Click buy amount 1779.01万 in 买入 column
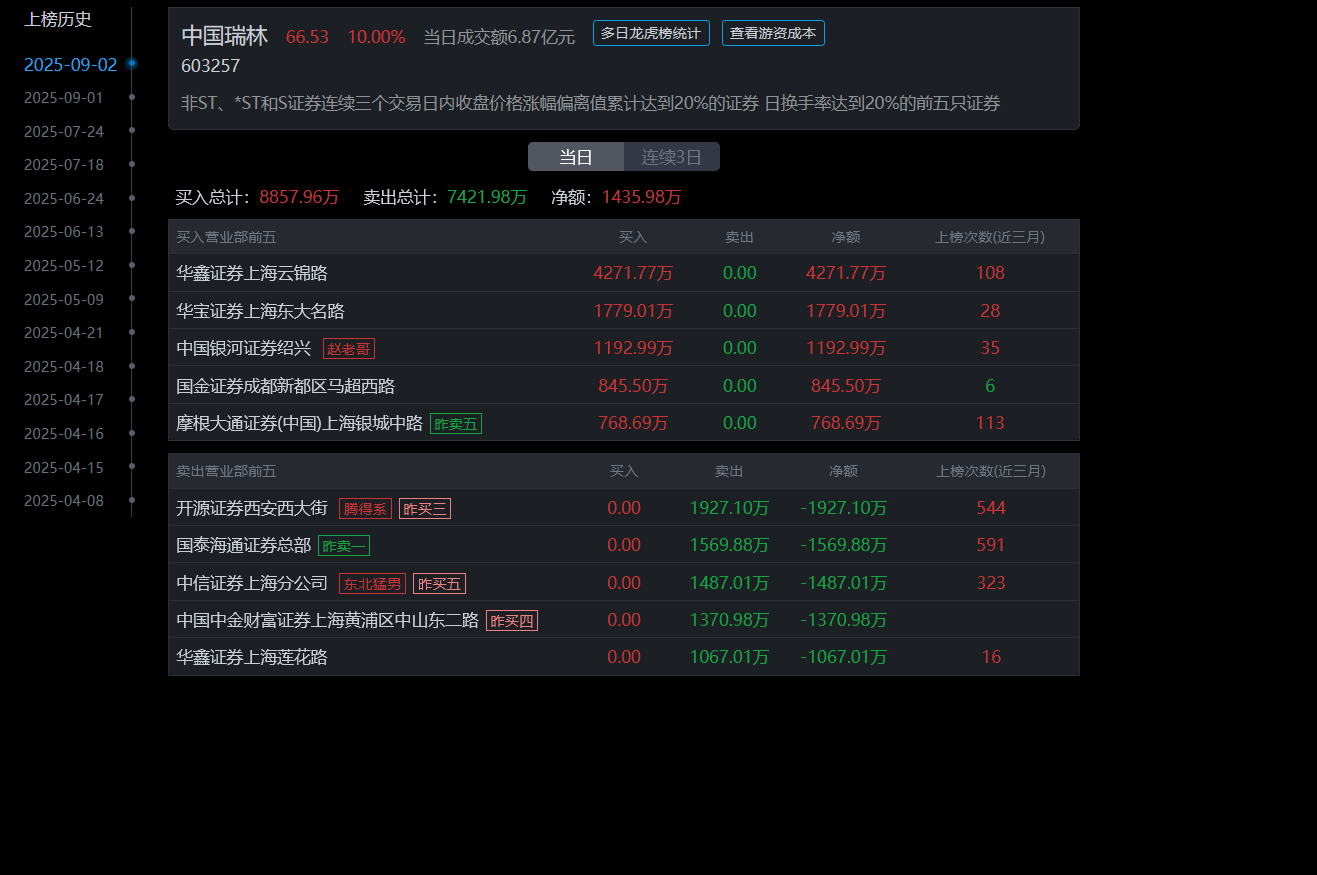 pos(633,311)
